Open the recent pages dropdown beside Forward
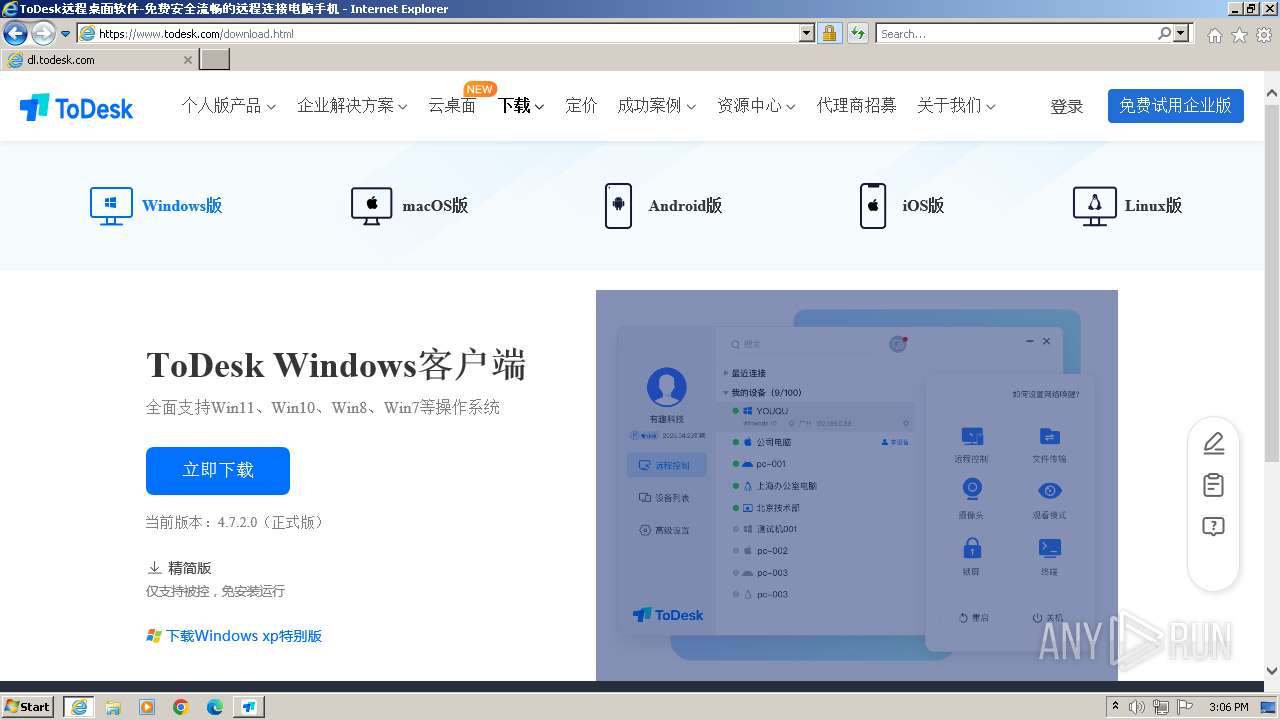Screen dimensions: 1280x720 click(66, 34)
